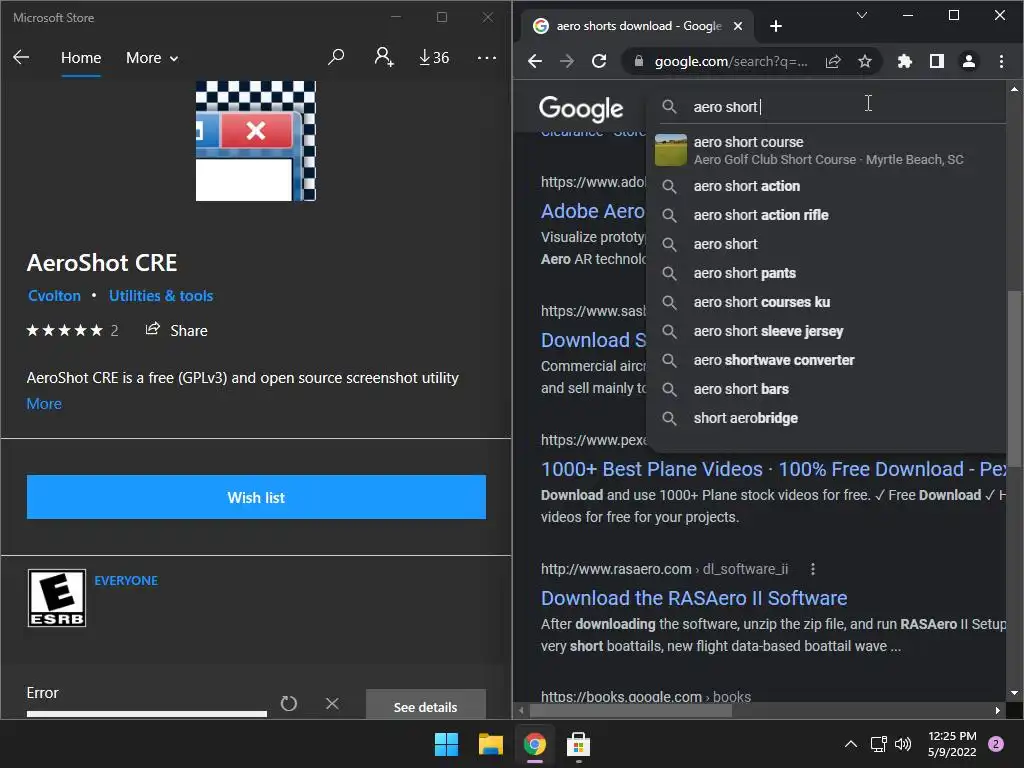Select suggestion short aerobridge

coord(828,418)
